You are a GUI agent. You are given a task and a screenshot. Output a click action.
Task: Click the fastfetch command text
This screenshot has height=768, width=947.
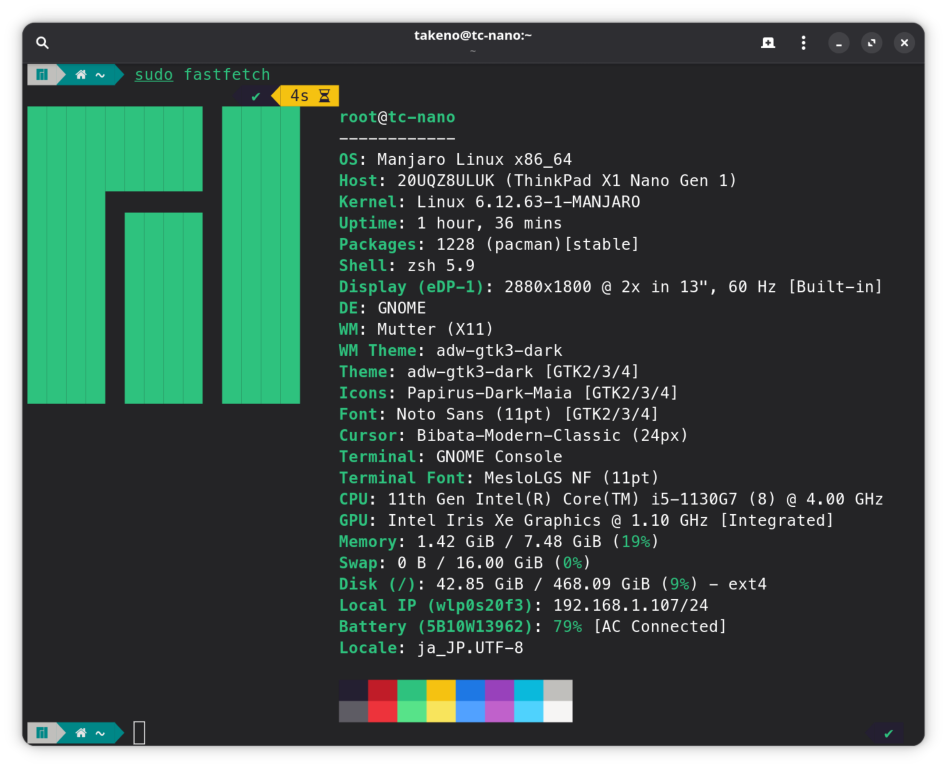(226, 75)
